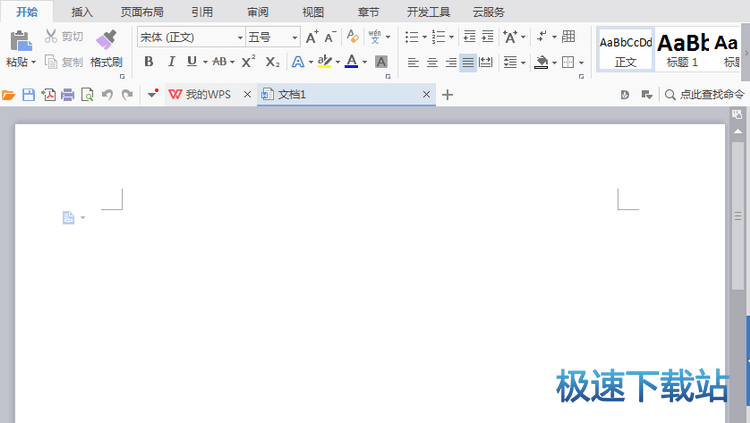This screenshot has height=423, width=750.
Task: Align text left
Action: coord(413,62)
